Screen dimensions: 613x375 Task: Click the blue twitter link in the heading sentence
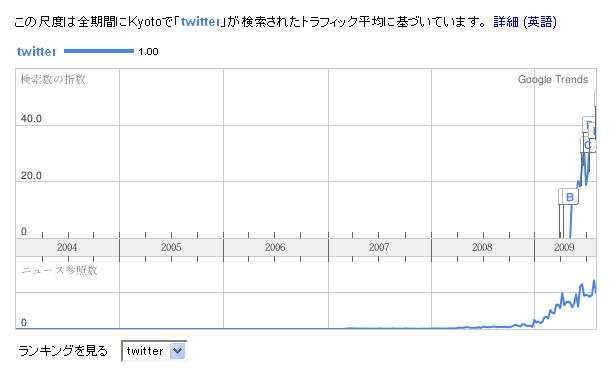201,22
